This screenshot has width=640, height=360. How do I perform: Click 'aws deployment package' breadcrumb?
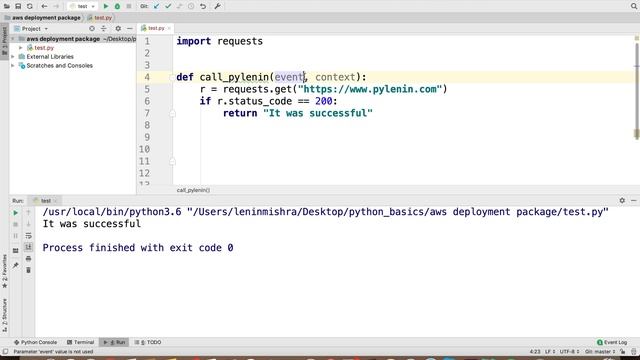46,18
